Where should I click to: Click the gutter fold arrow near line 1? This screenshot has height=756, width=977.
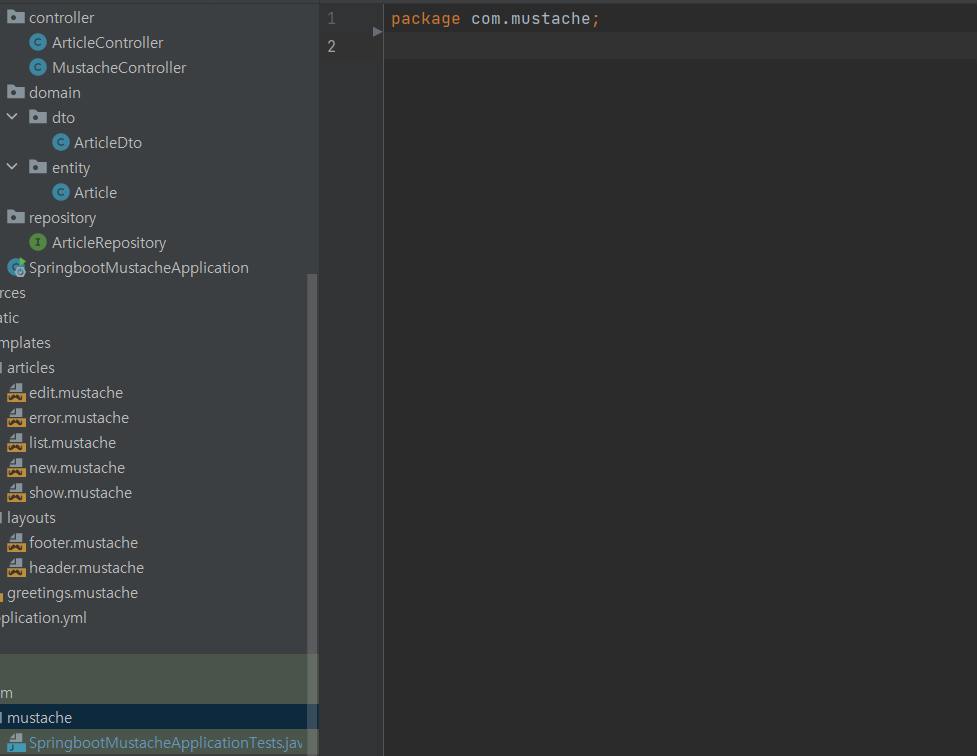click(377, 31)
